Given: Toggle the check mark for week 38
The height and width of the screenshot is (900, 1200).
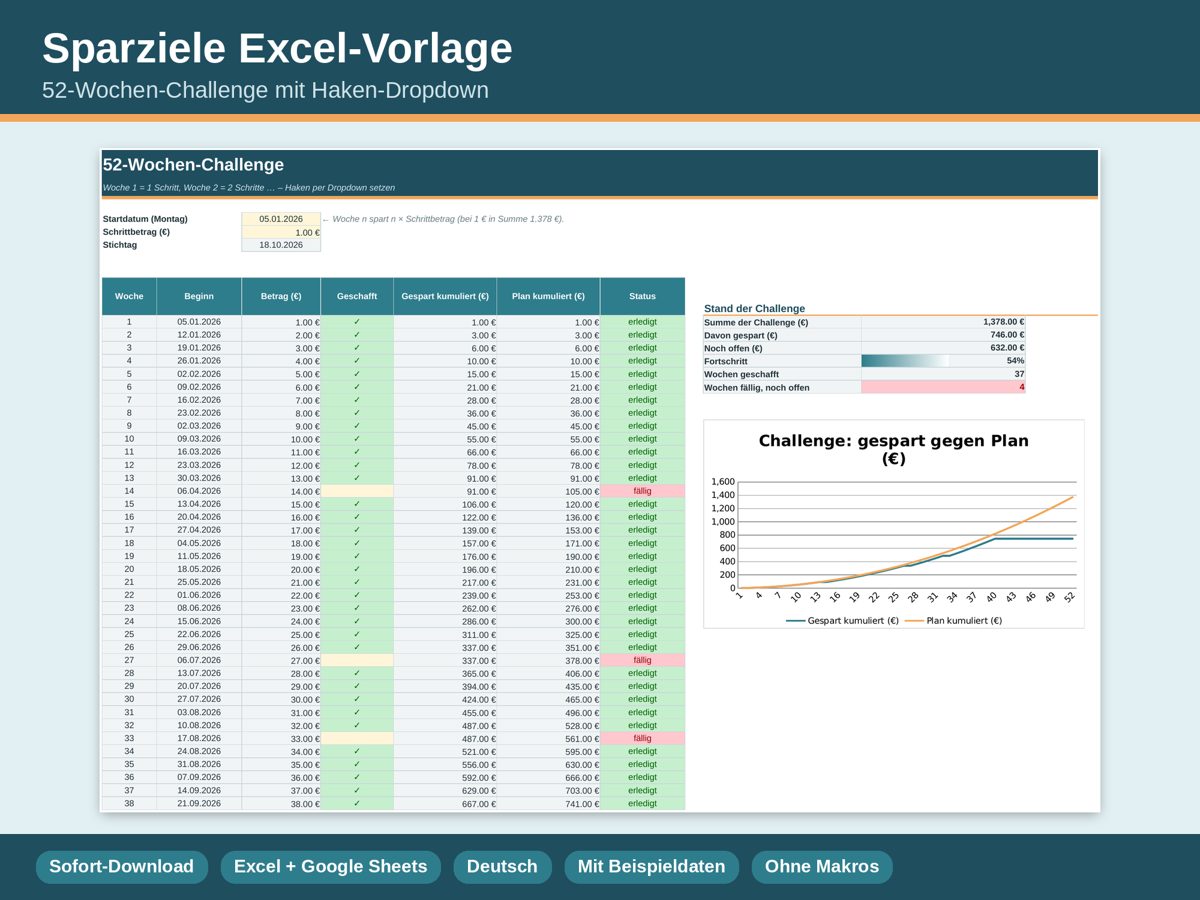Looking at the screenshot, I should pyautogui.click(x=357, y=803).
